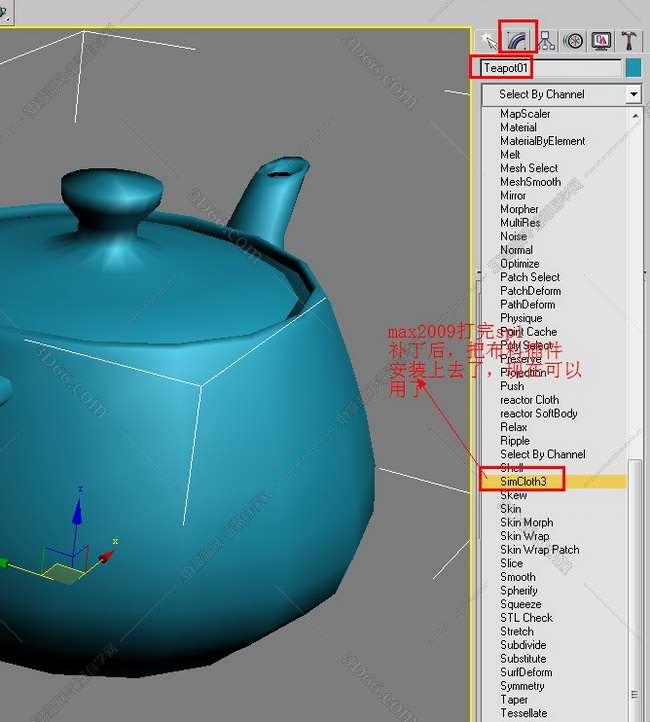Open the Hierarchy panel tab
Viewport: 650px width, 722px height.
pyautogui.click(x=546, y=40)
